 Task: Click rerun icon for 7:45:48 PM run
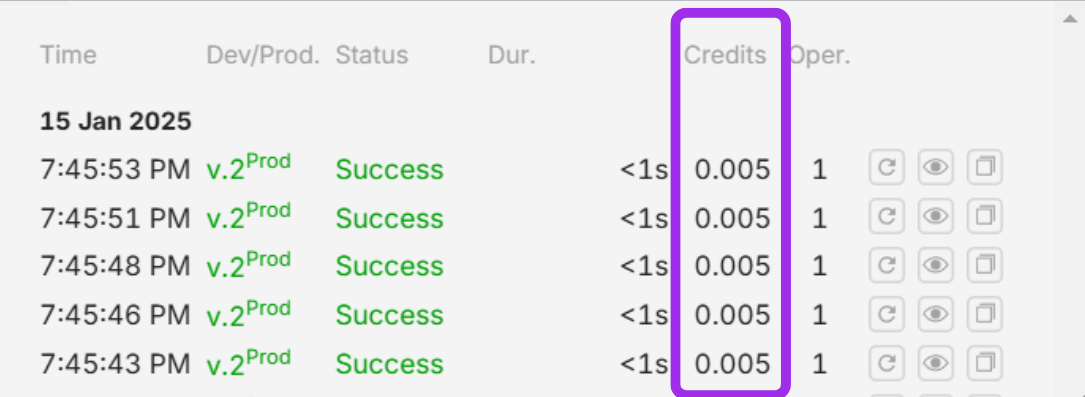tap(886, 265)
